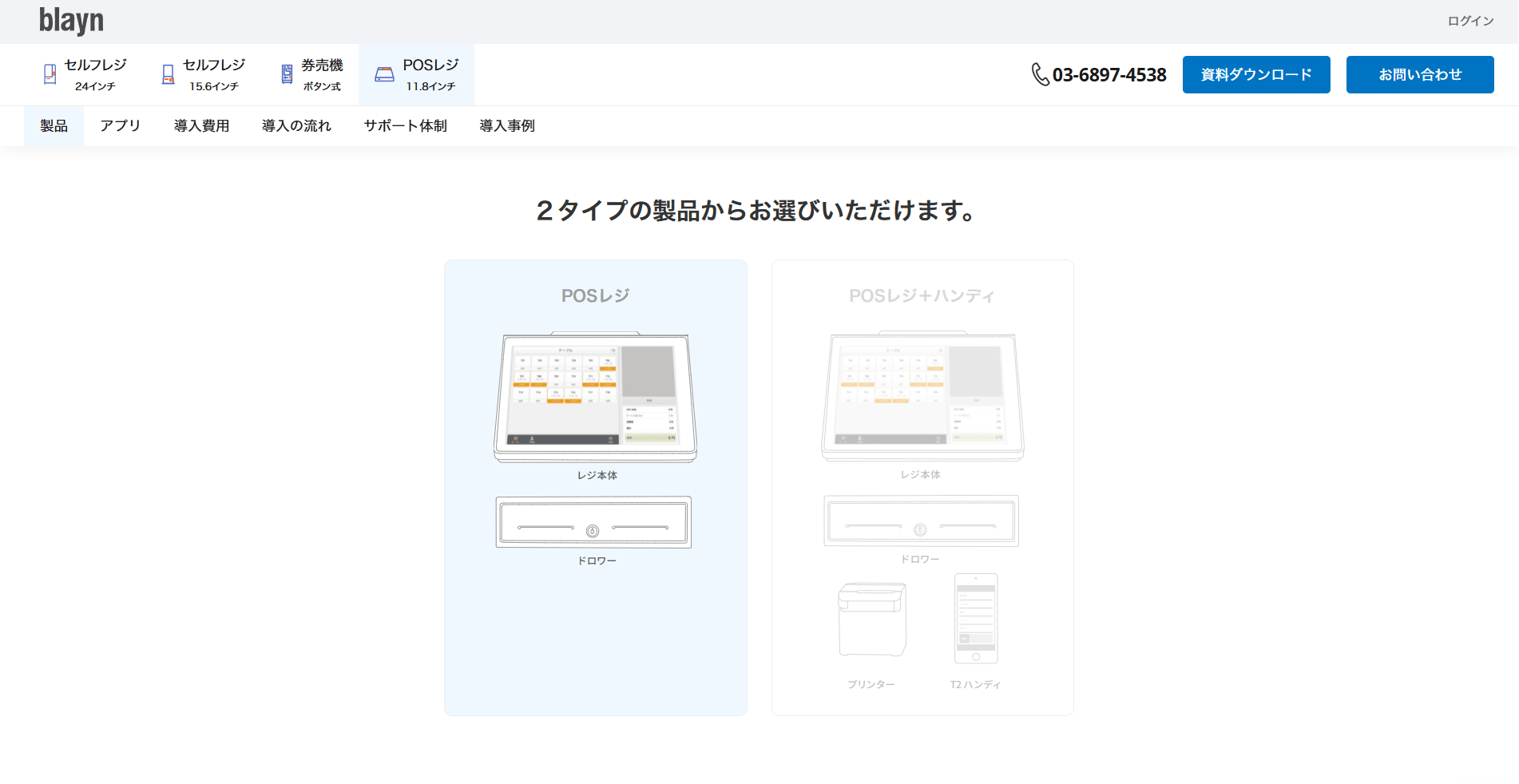Open the 導入の流れ tab

coord(296,126)
